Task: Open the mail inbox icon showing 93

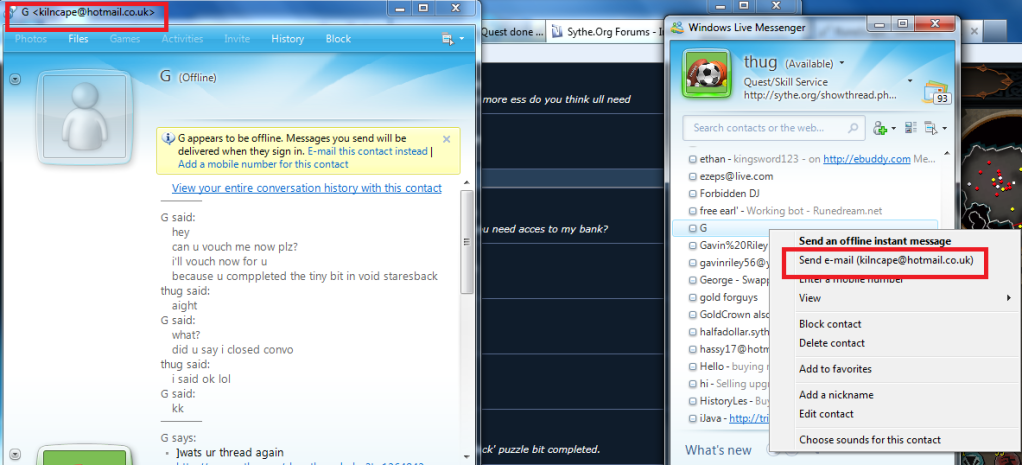Action: (x=935, y=93)
